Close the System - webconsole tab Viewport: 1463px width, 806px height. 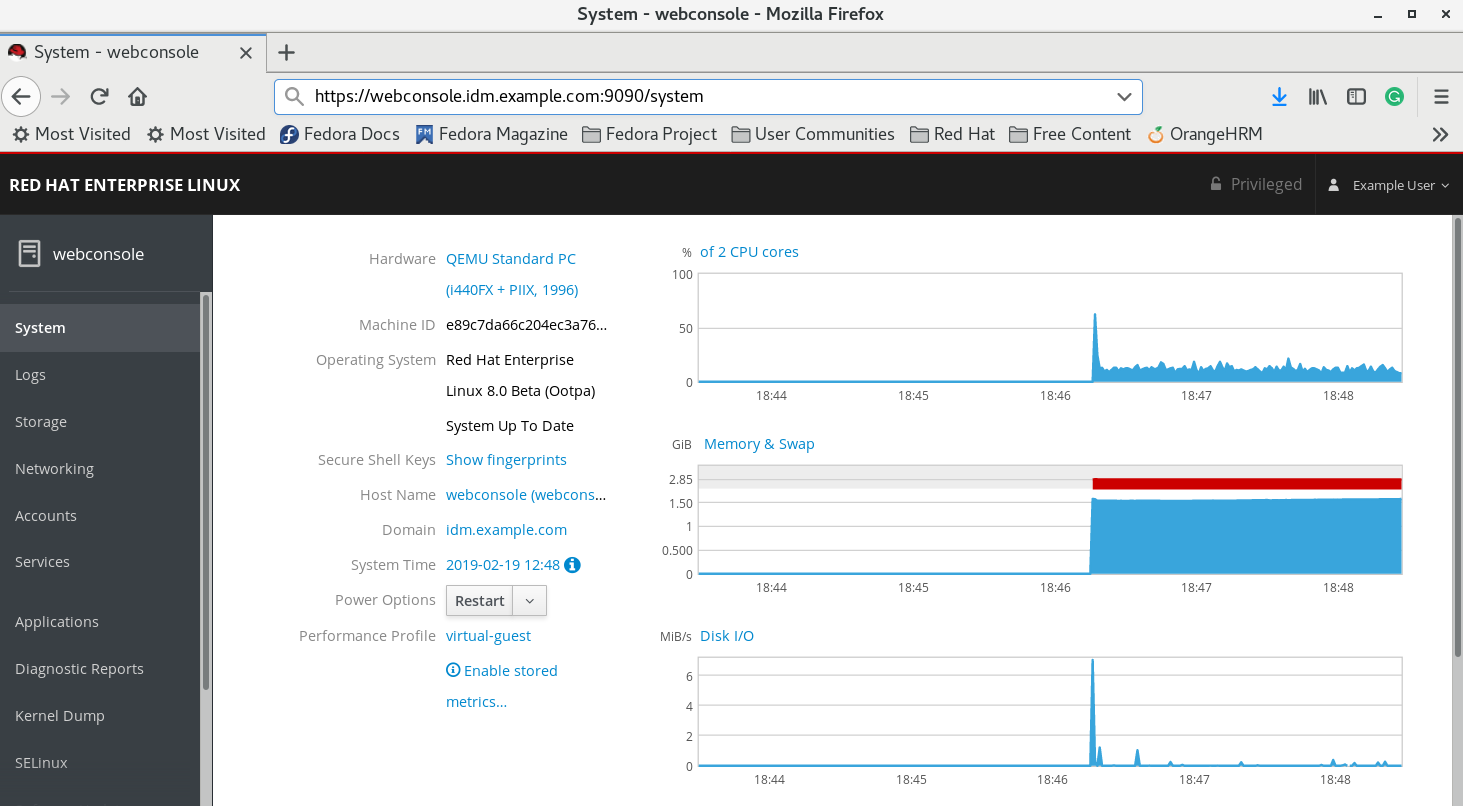click(246, 52)
